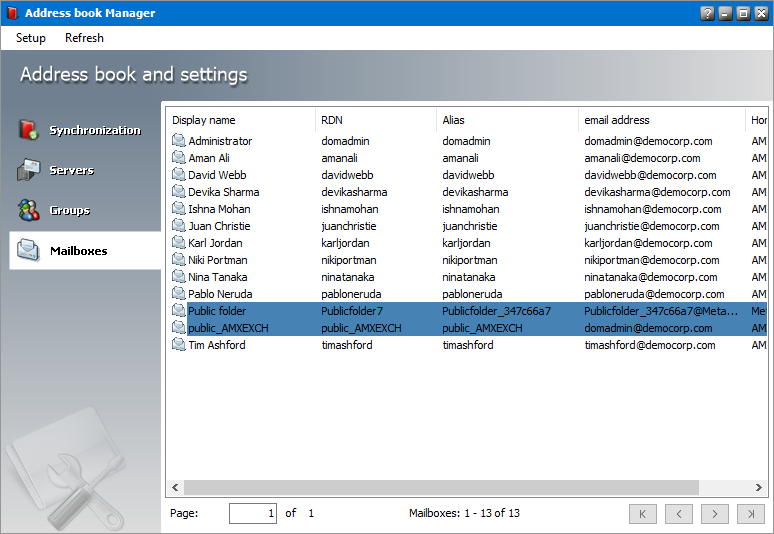Go to the previous page button
This screenshot has width=774, height=534.
[x=679, y=513]
